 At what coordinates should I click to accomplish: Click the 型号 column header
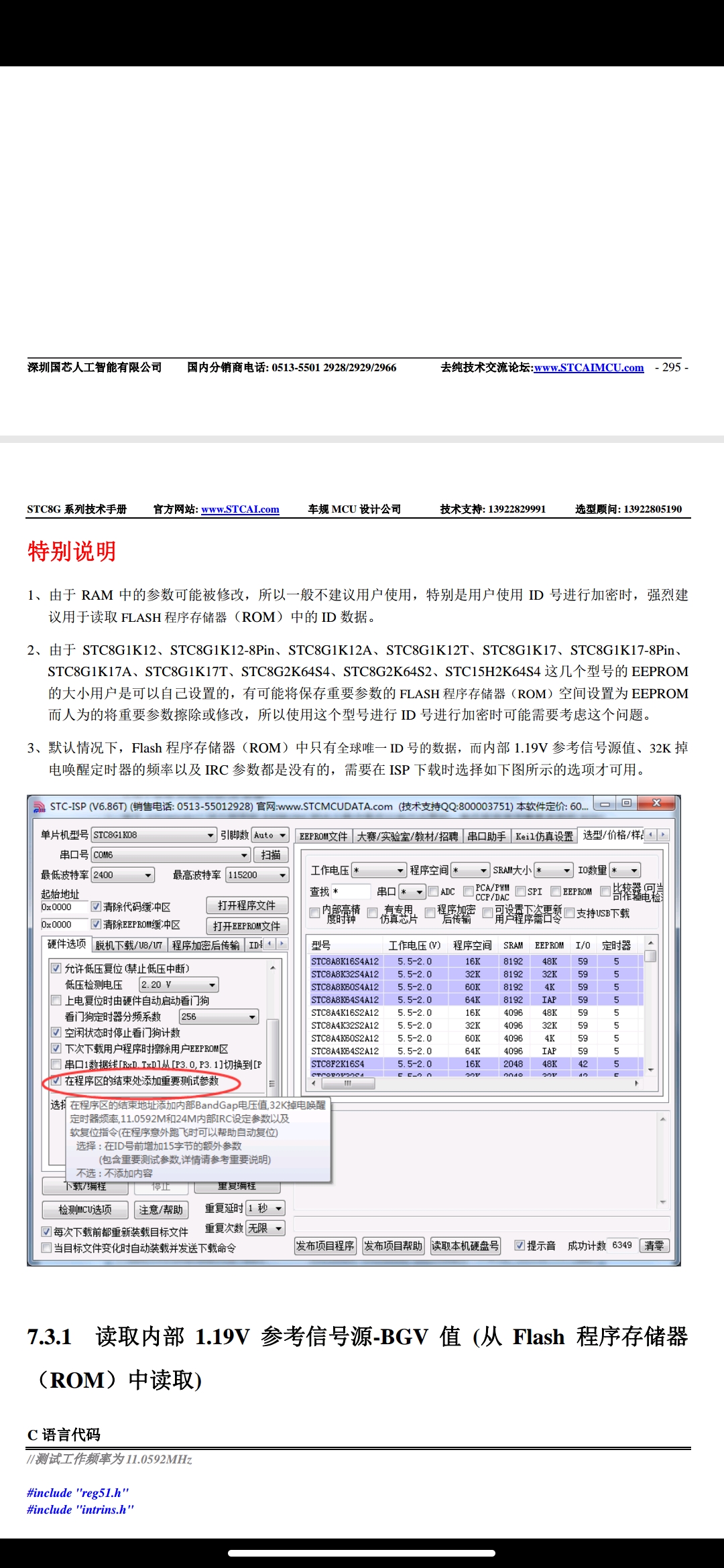pos(345,945)
